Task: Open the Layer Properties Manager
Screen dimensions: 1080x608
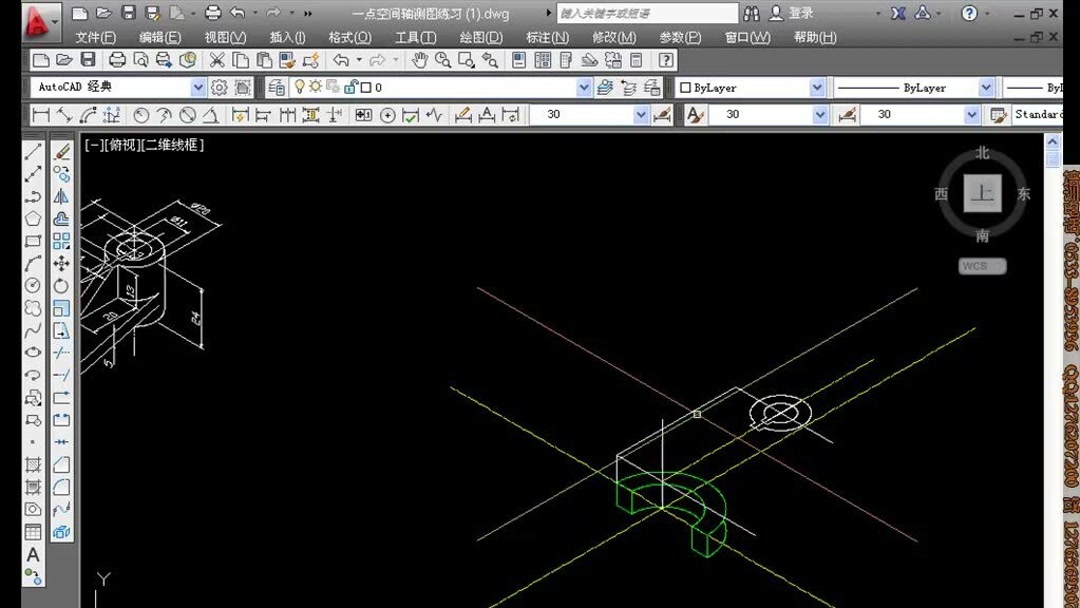Action: pyautogui.click(x=276, y=87)
